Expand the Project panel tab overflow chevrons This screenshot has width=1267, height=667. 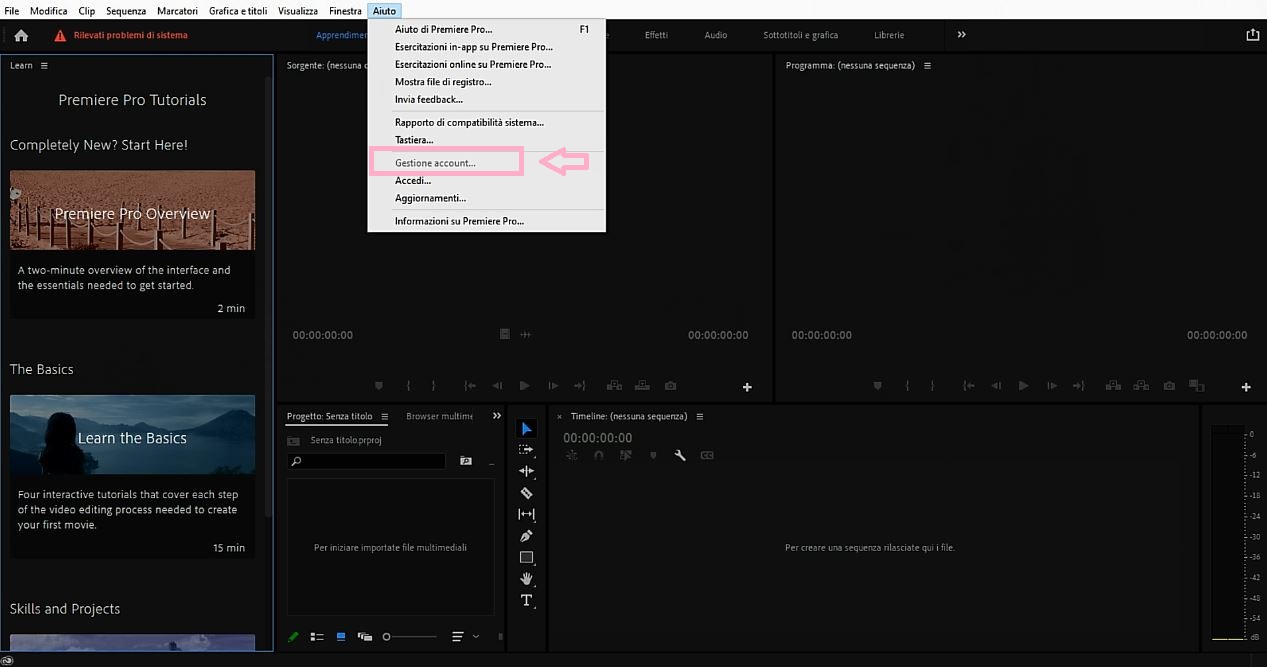pos(497,416)
